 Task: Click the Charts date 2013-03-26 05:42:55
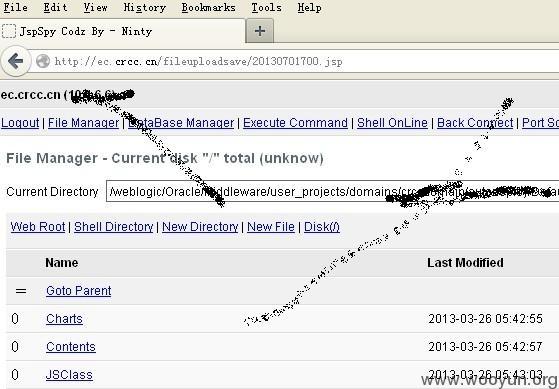point(485,318)
